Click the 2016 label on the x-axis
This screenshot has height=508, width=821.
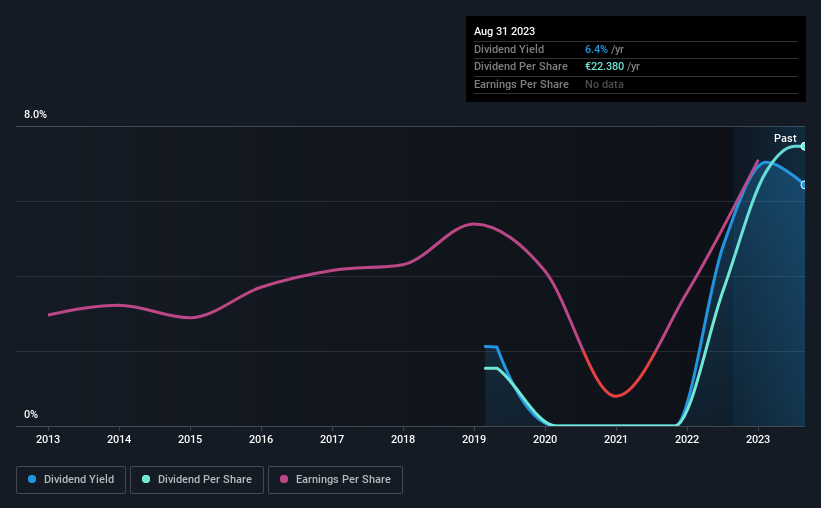(x=261, y=439)
